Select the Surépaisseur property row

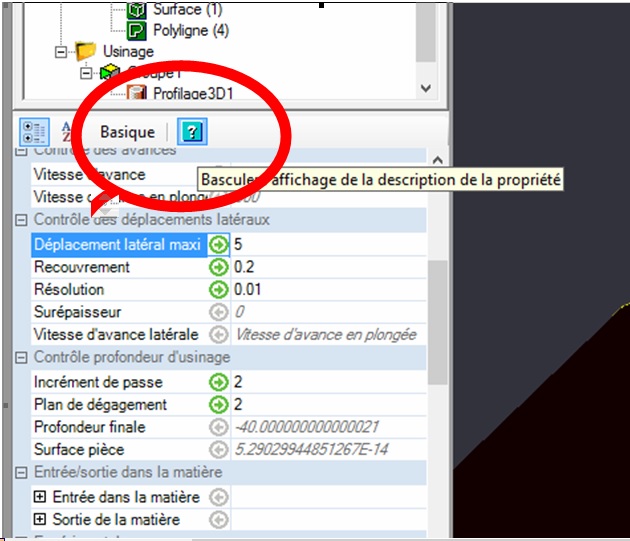(119, 312)
